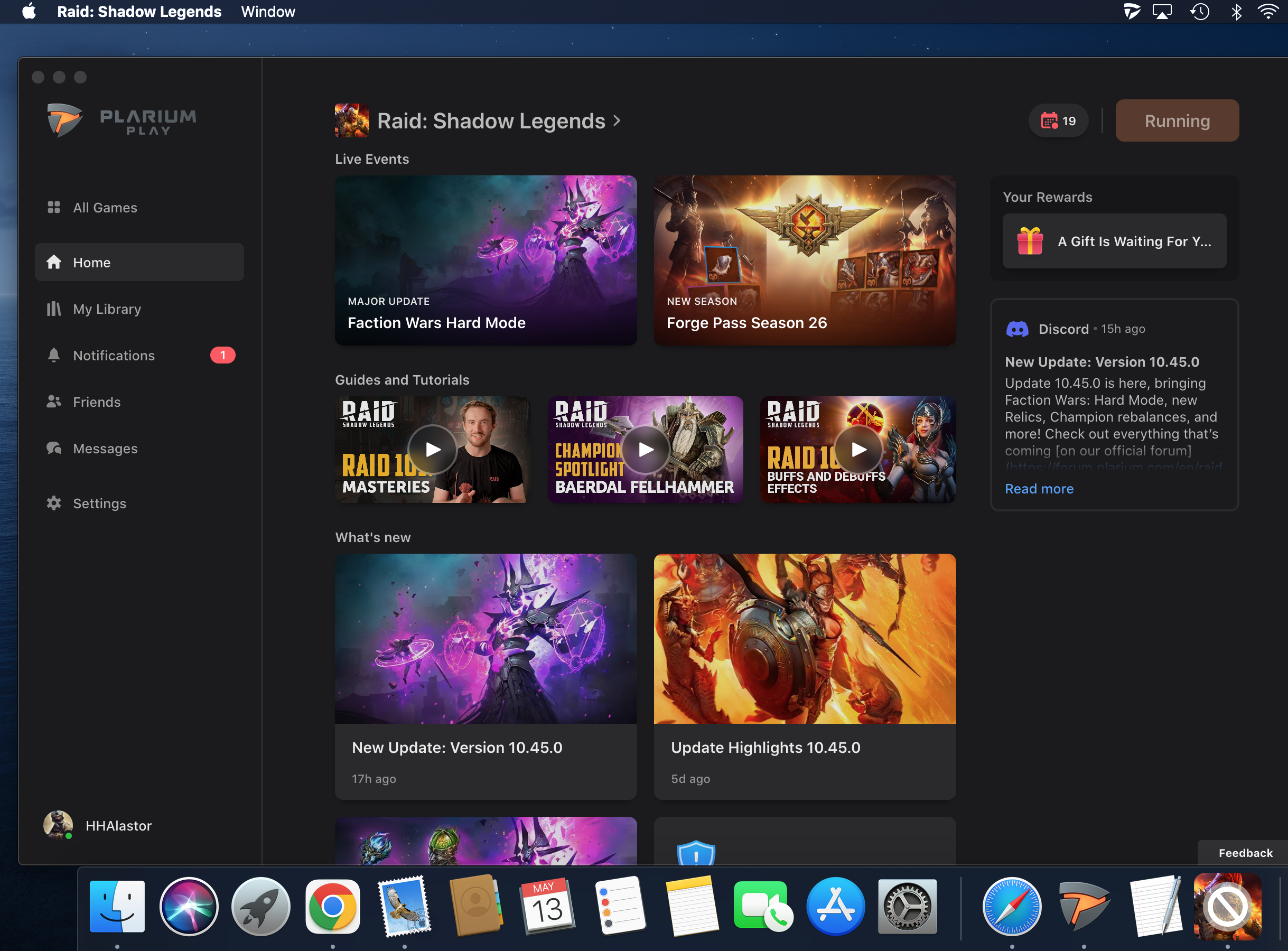
Task: Open the Apple menu
Action: [x=29, y=12]
